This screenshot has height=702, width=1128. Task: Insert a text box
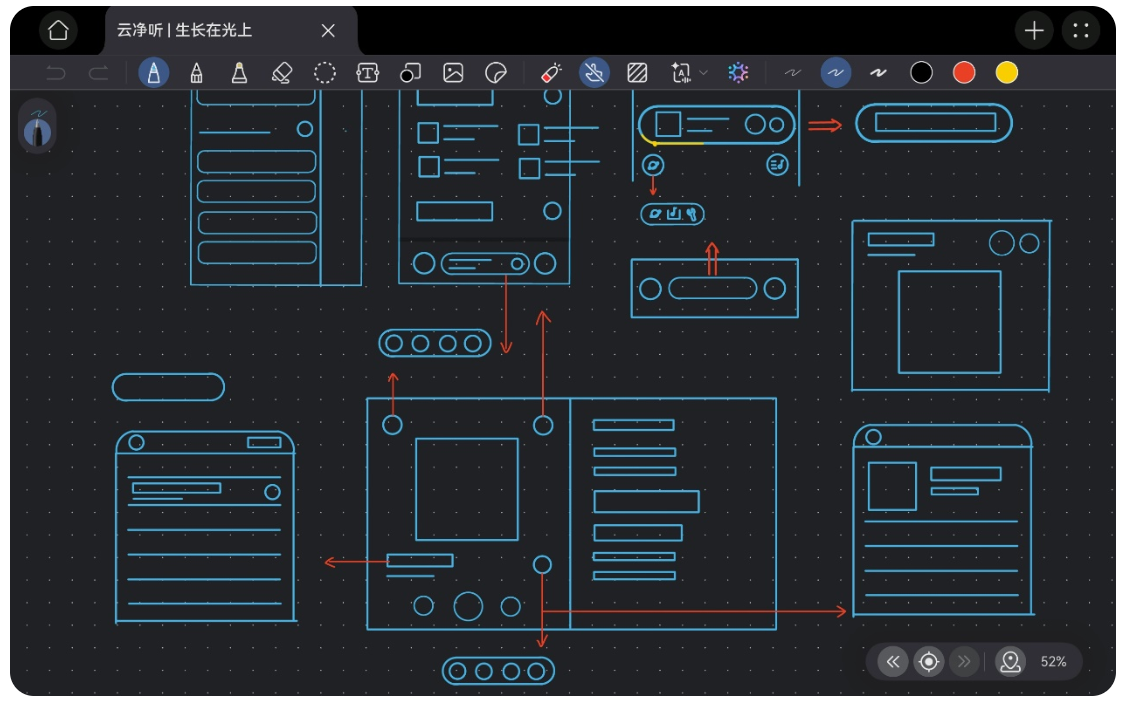[x=368, y=73]
